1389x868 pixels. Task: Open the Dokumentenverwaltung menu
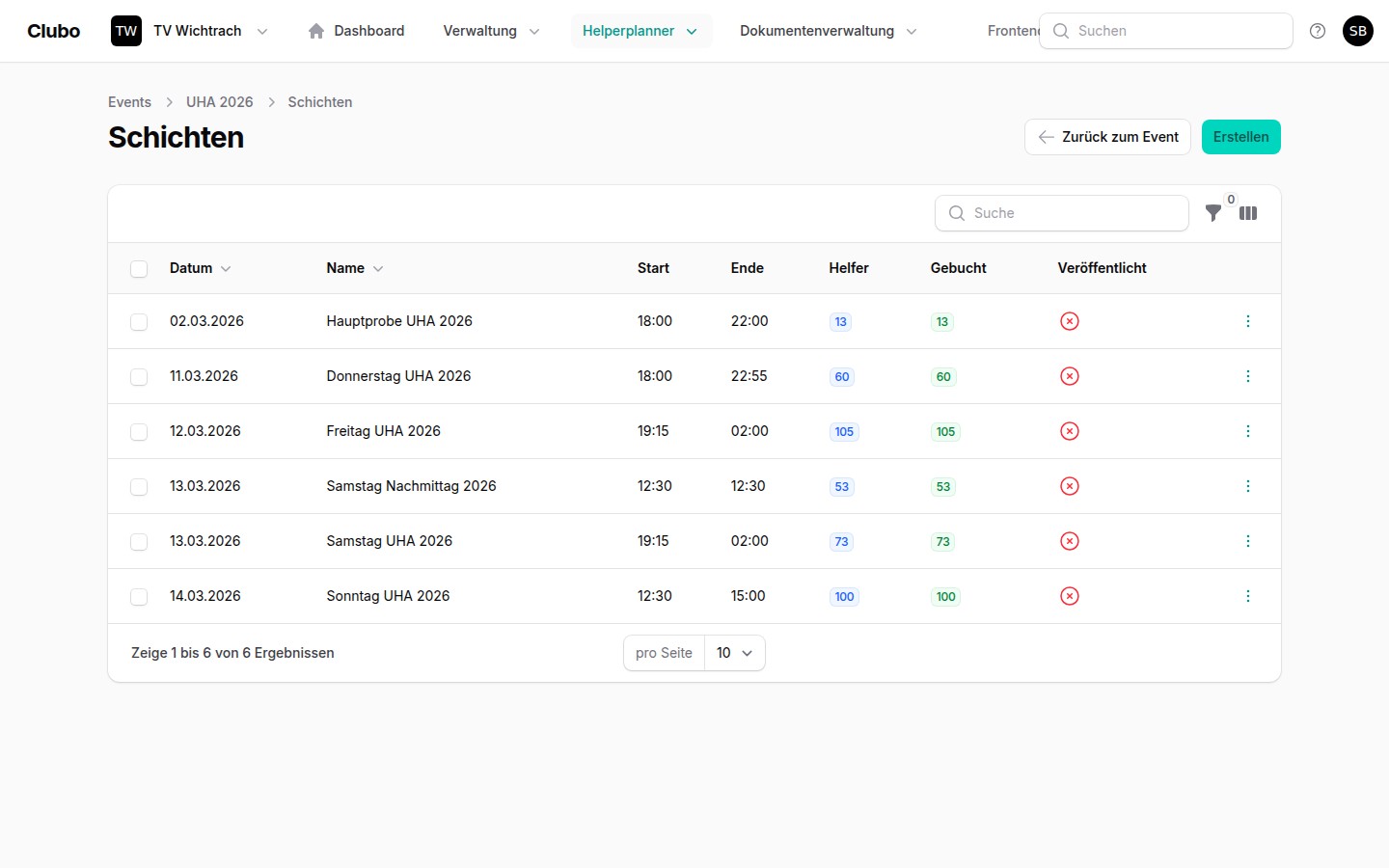828,31
